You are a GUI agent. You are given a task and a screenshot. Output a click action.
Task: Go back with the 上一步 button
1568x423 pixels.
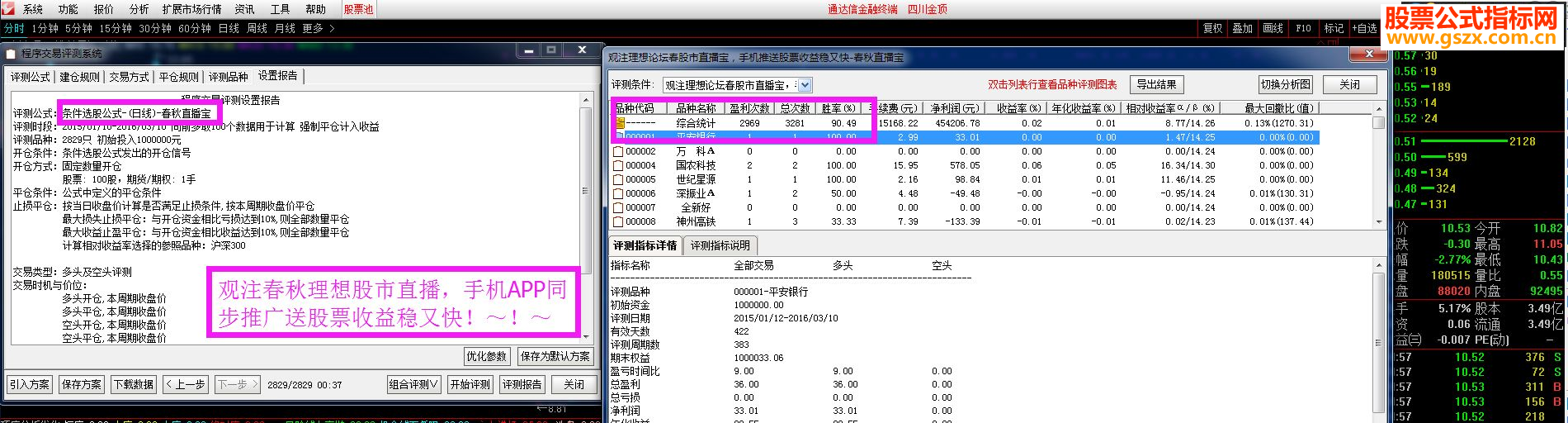pyautogui.click(x=185, y=384)
